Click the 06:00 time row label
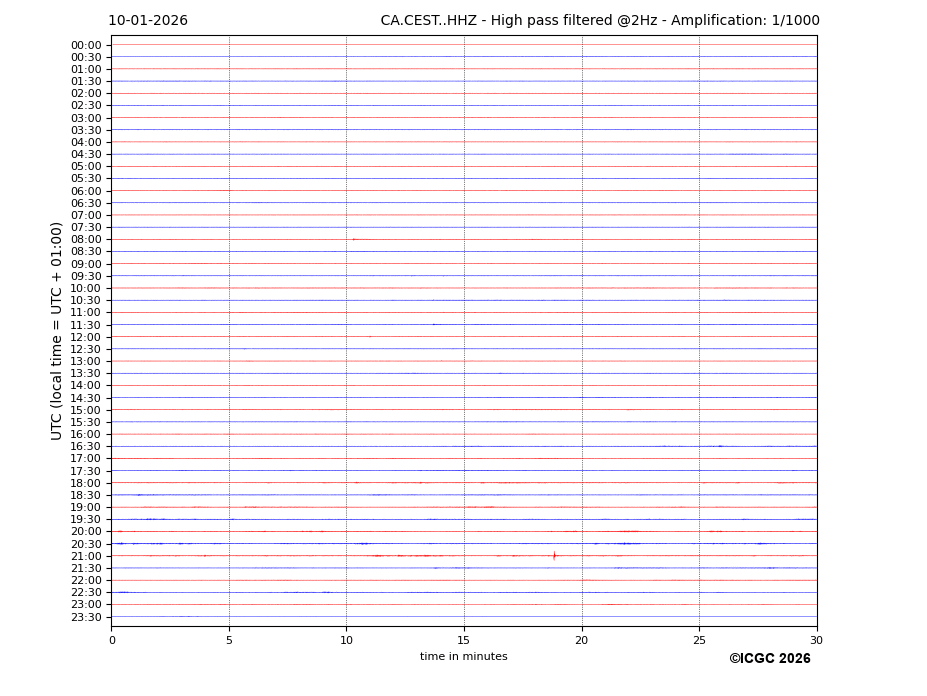The height and width of the screenshot is (696, 927). (86, 191)
